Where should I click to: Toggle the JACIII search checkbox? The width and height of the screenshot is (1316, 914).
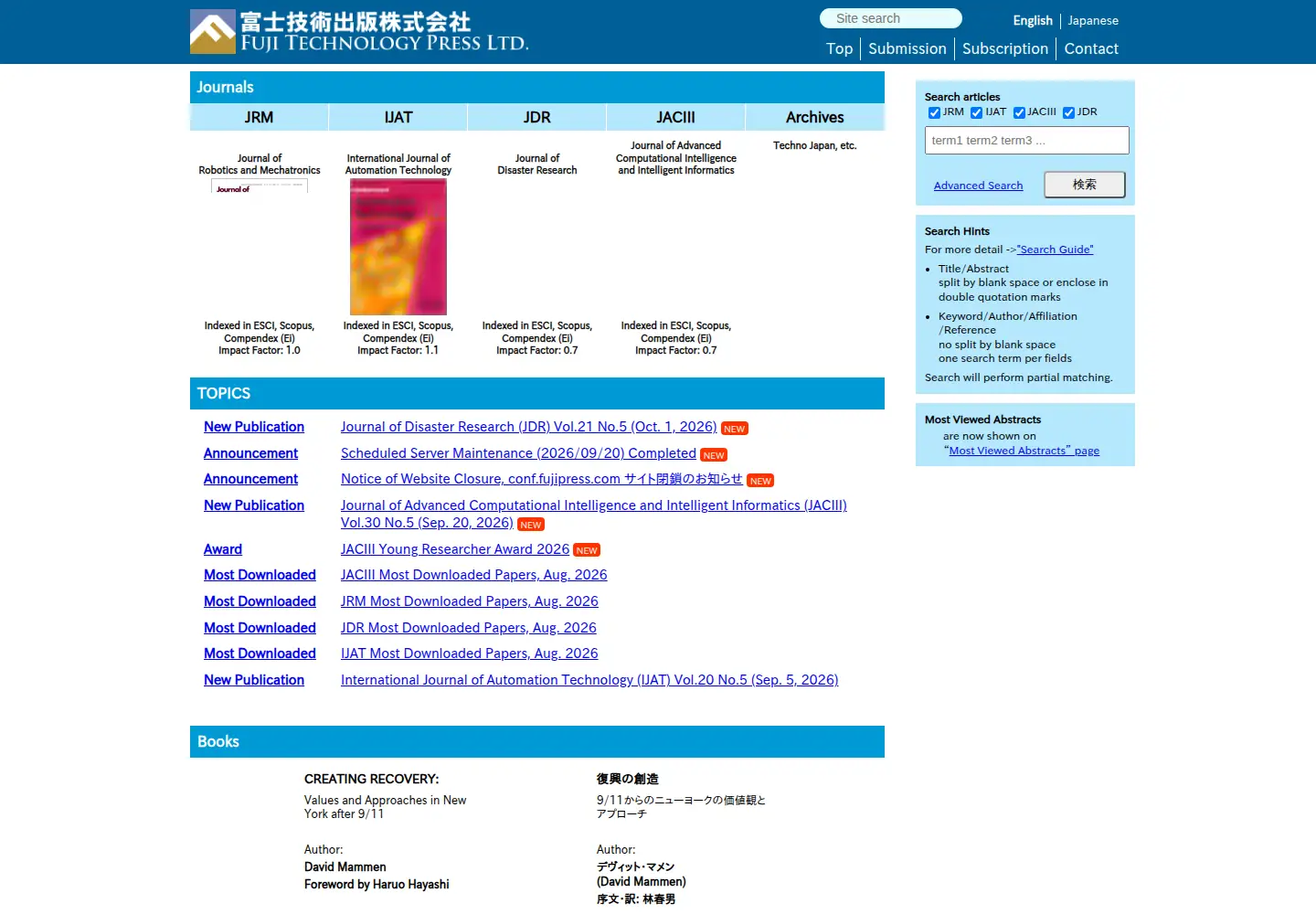[x=1019, y=112]
